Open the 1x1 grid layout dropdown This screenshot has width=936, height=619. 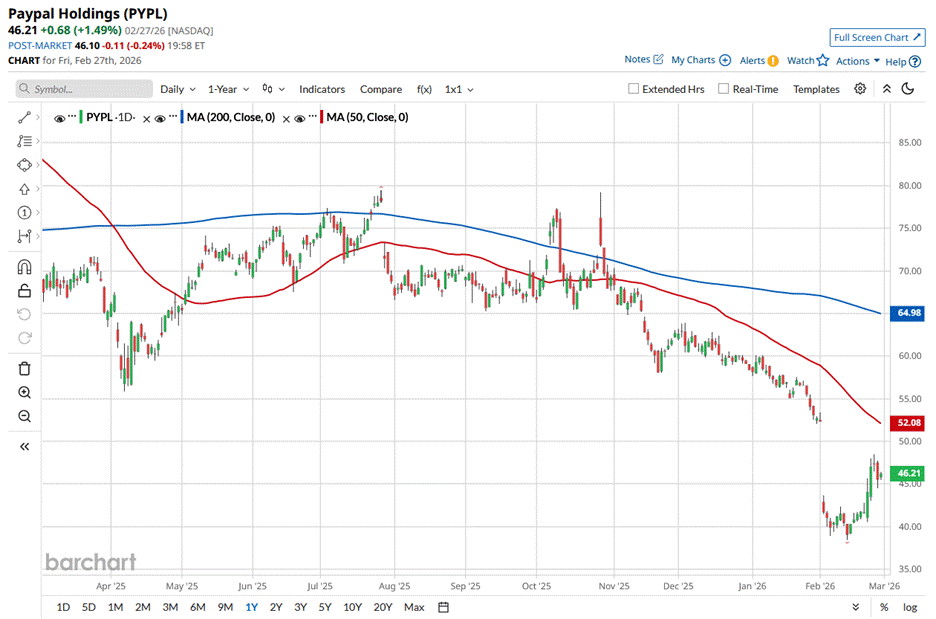[x=458, y=89]
